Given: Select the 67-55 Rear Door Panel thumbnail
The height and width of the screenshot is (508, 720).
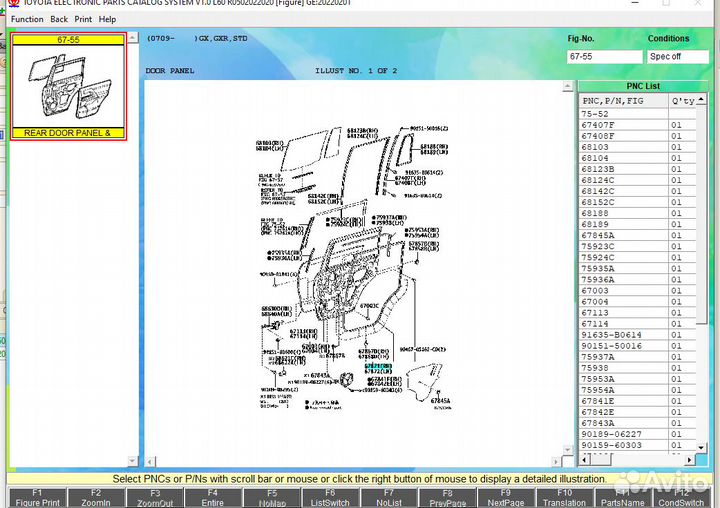Looking at the screenshot, I should tap(68, 86).
